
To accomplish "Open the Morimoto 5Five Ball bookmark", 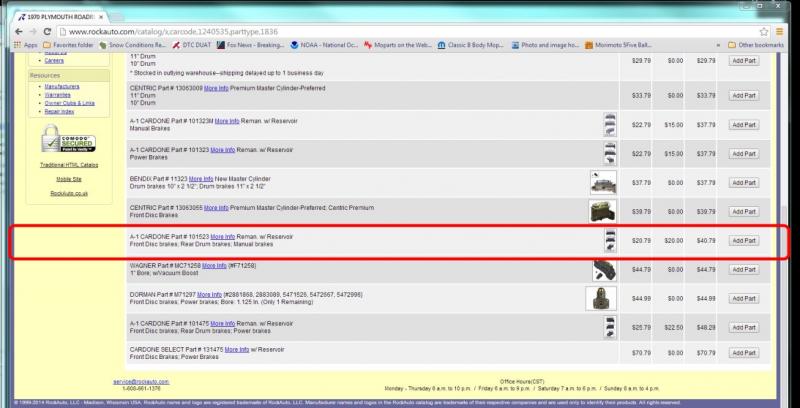I will tap(618, 45).
